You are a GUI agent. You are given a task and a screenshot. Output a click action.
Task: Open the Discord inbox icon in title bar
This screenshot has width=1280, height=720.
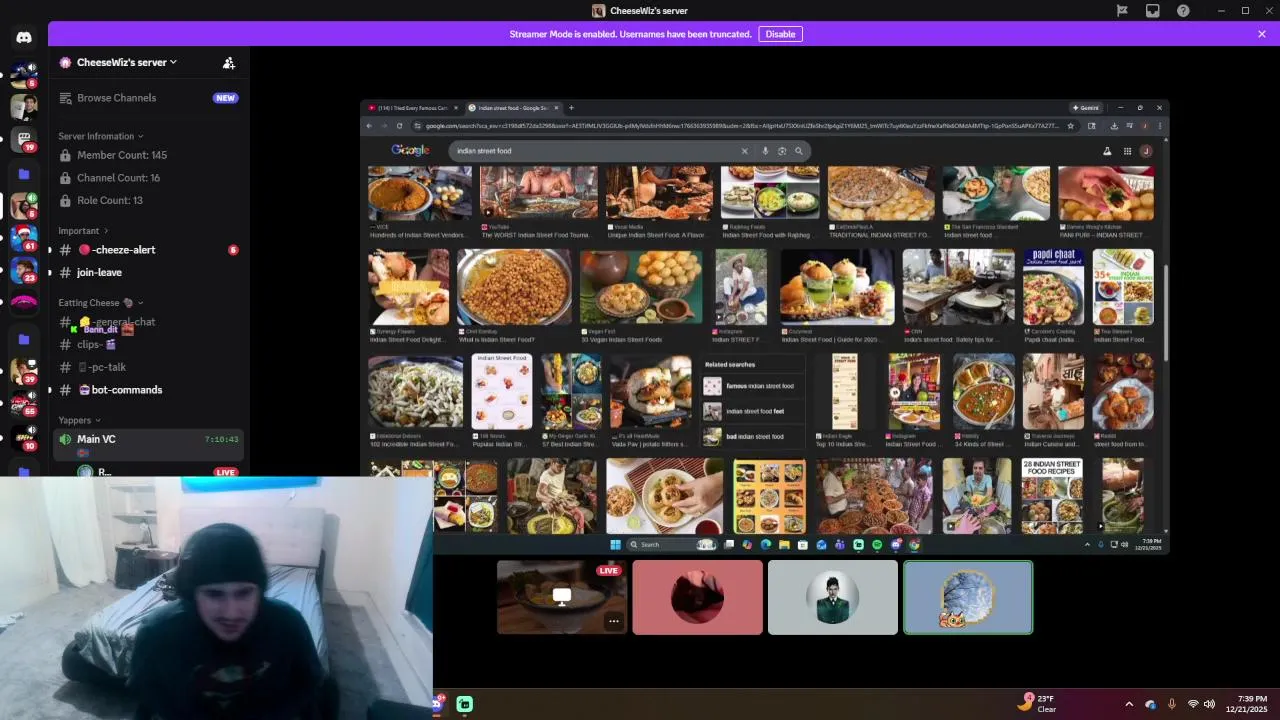point(1153,11)
